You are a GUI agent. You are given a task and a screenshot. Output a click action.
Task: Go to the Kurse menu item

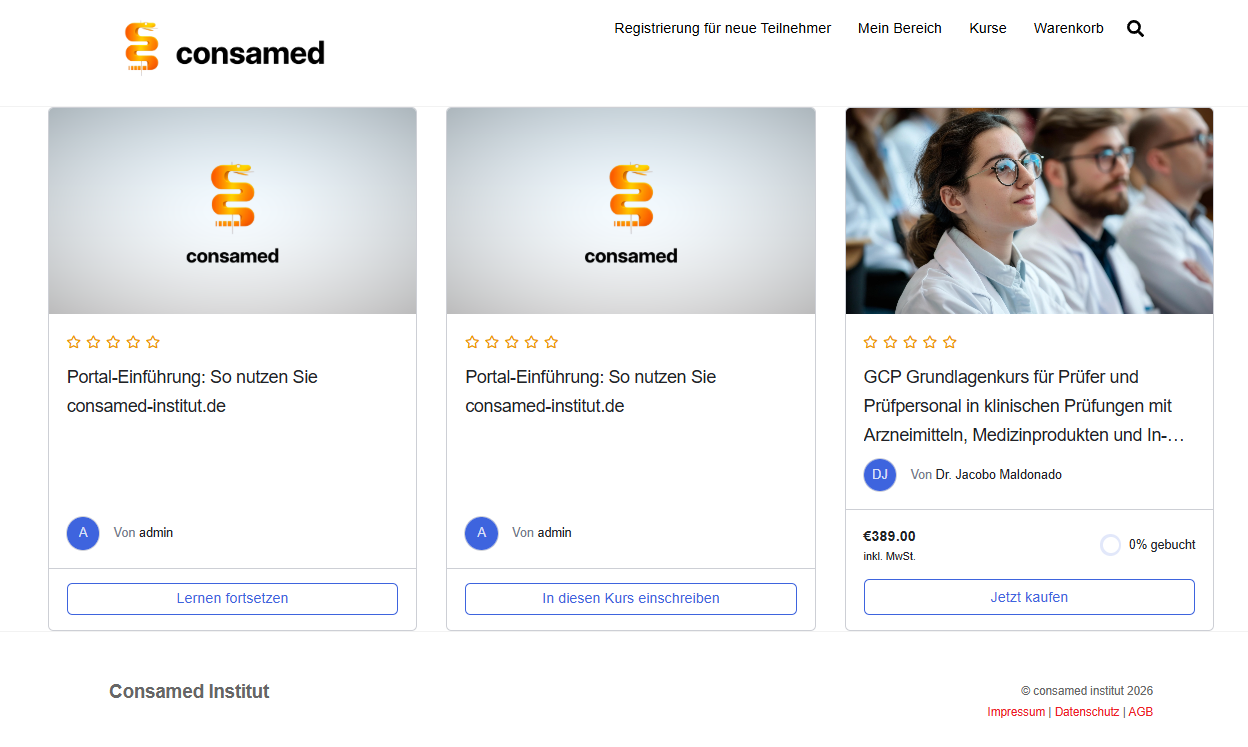988,29
